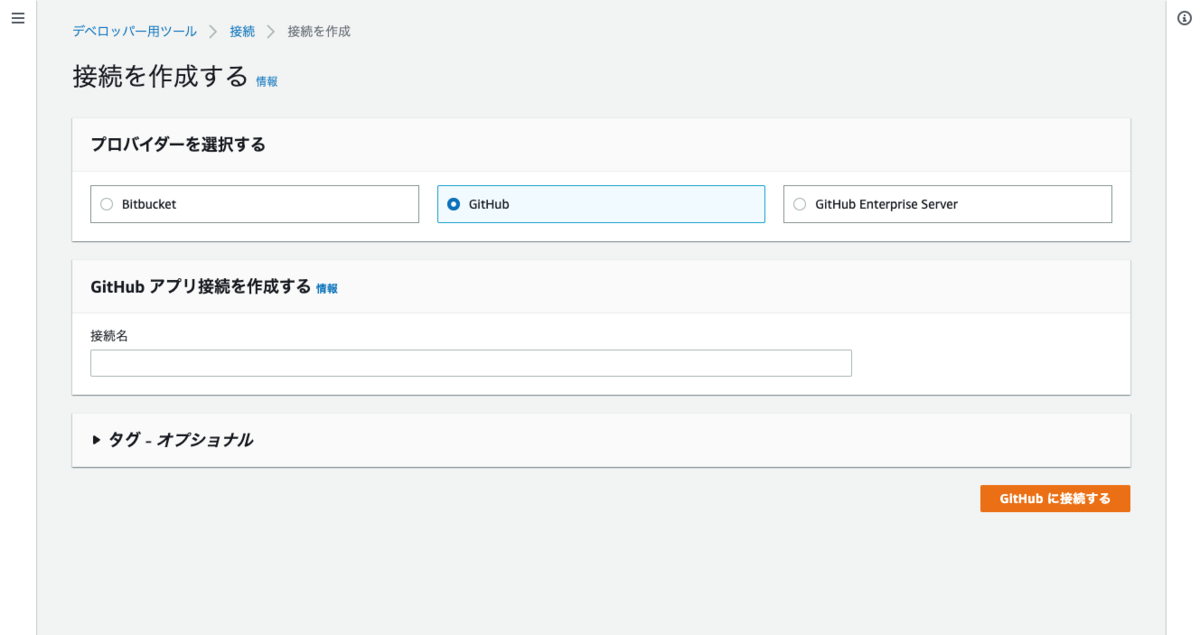Go to デベロッパー用ツール breadcrumb
Image resolution: width=1200 pixels, height=635 pixels.
[x=134, y=31]
